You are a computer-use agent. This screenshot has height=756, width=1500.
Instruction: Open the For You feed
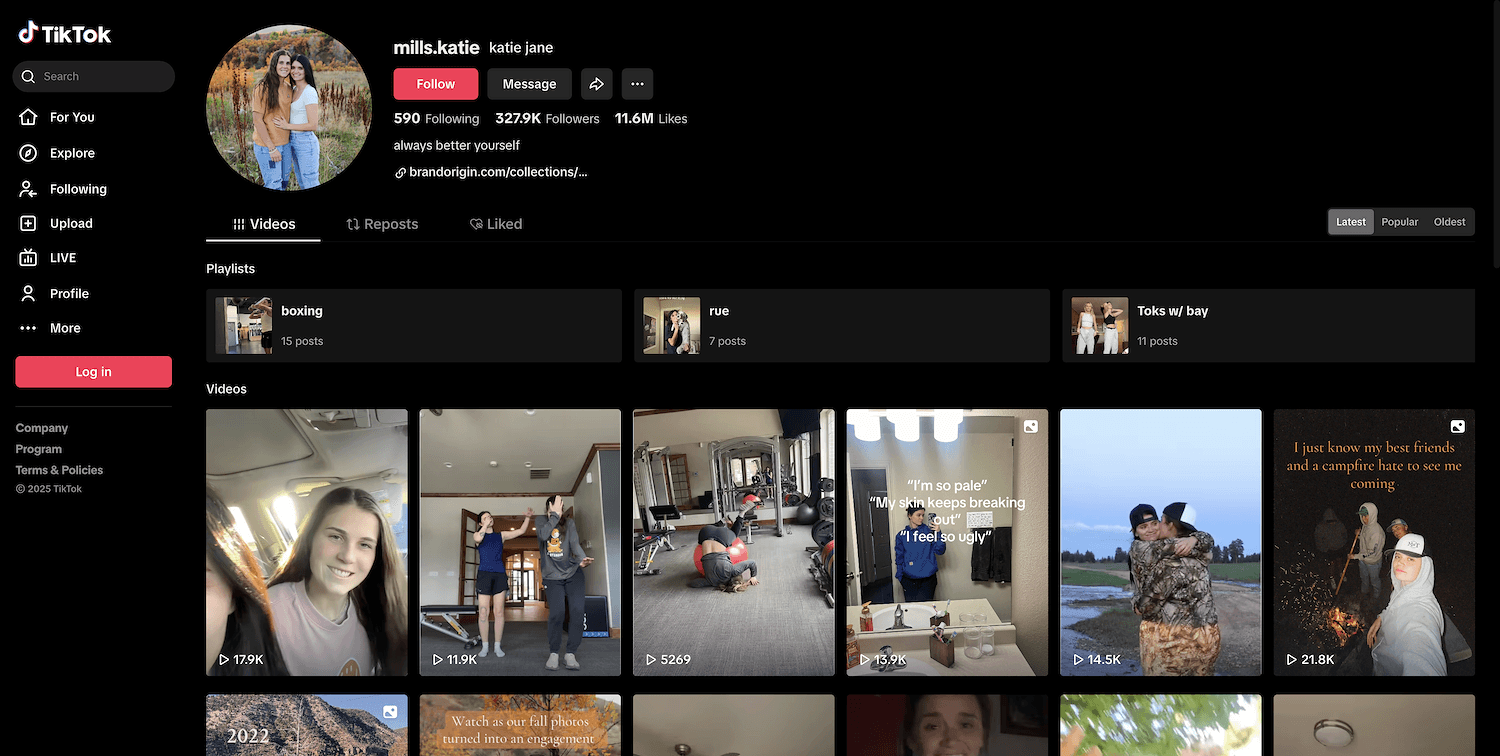[71, 117]
